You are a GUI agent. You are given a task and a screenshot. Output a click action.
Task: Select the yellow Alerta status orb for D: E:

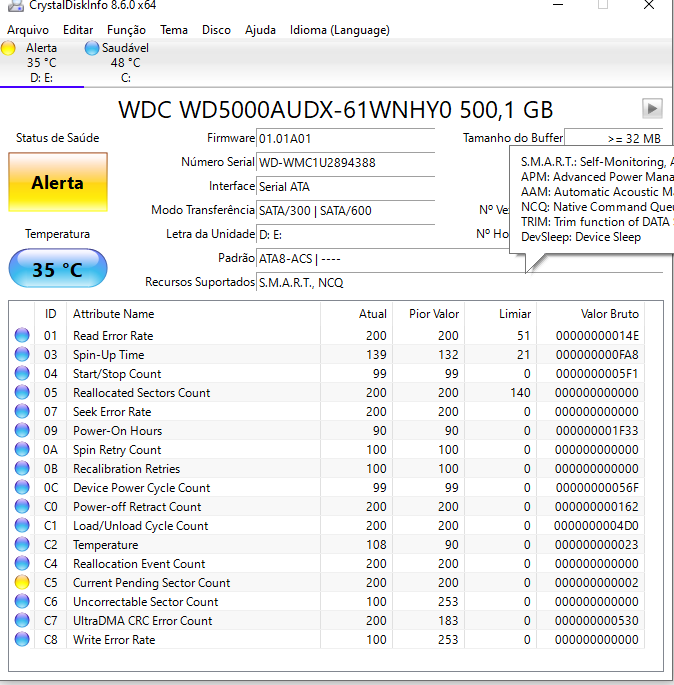coord(8,48)
